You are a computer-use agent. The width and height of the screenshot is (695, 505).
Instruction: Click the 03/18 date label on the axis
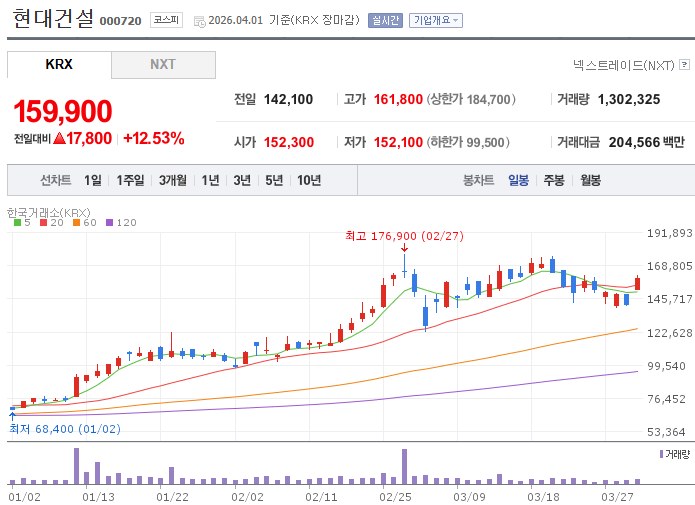click(x=543, y=497)
